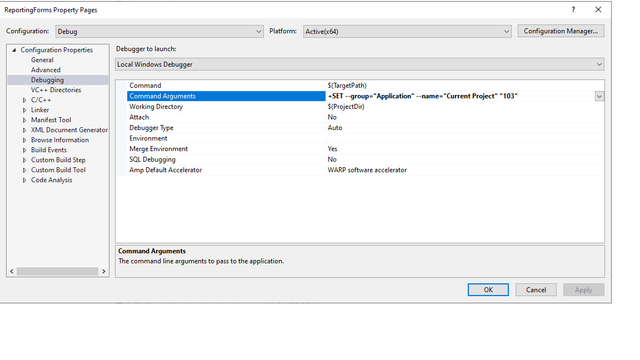Click the Command Arguments value field
The image size is (640, 360).
(x=460, y=96)
